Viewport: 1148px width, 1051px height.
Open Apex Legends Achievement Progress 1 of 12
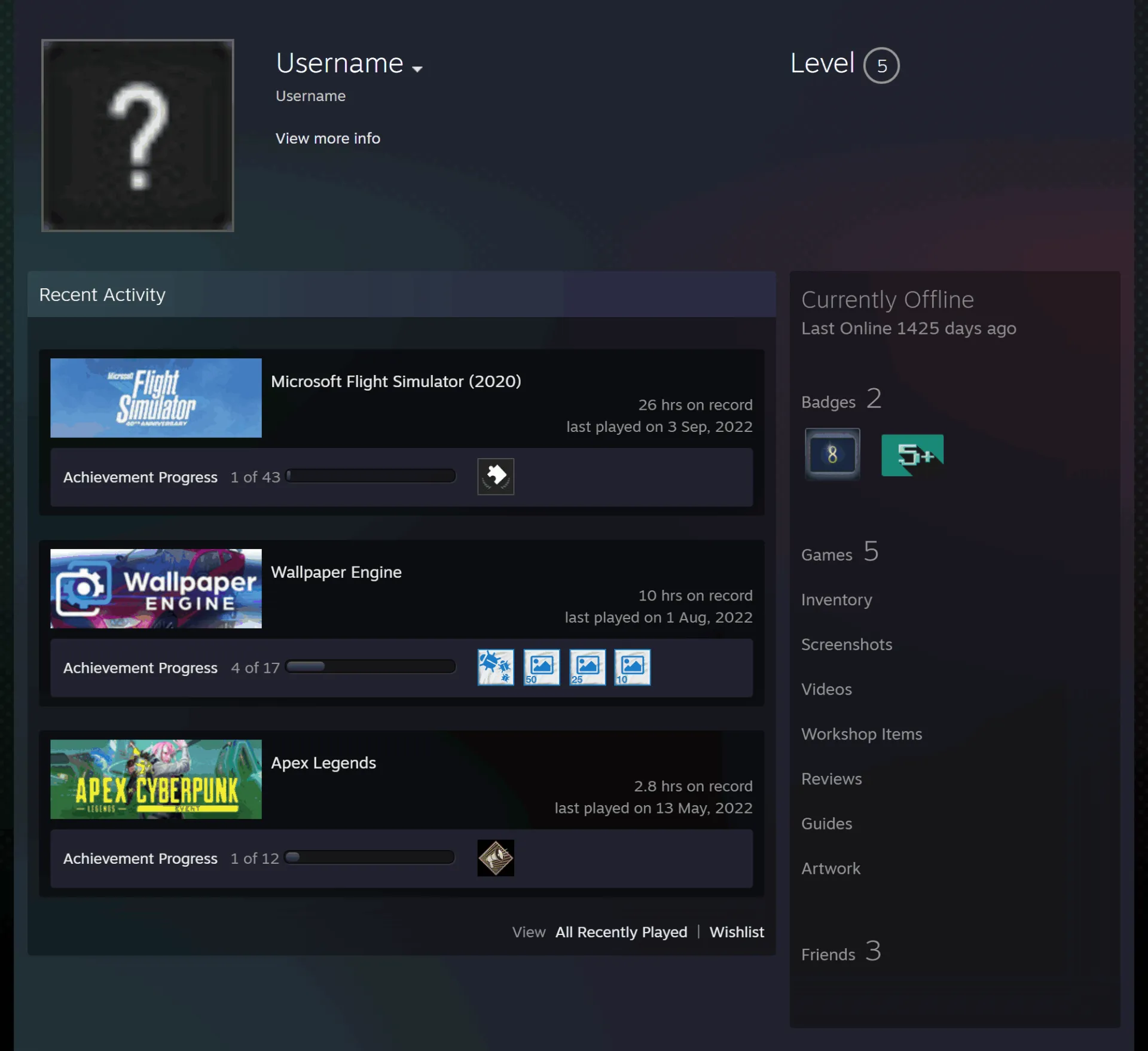pos(171,858)
